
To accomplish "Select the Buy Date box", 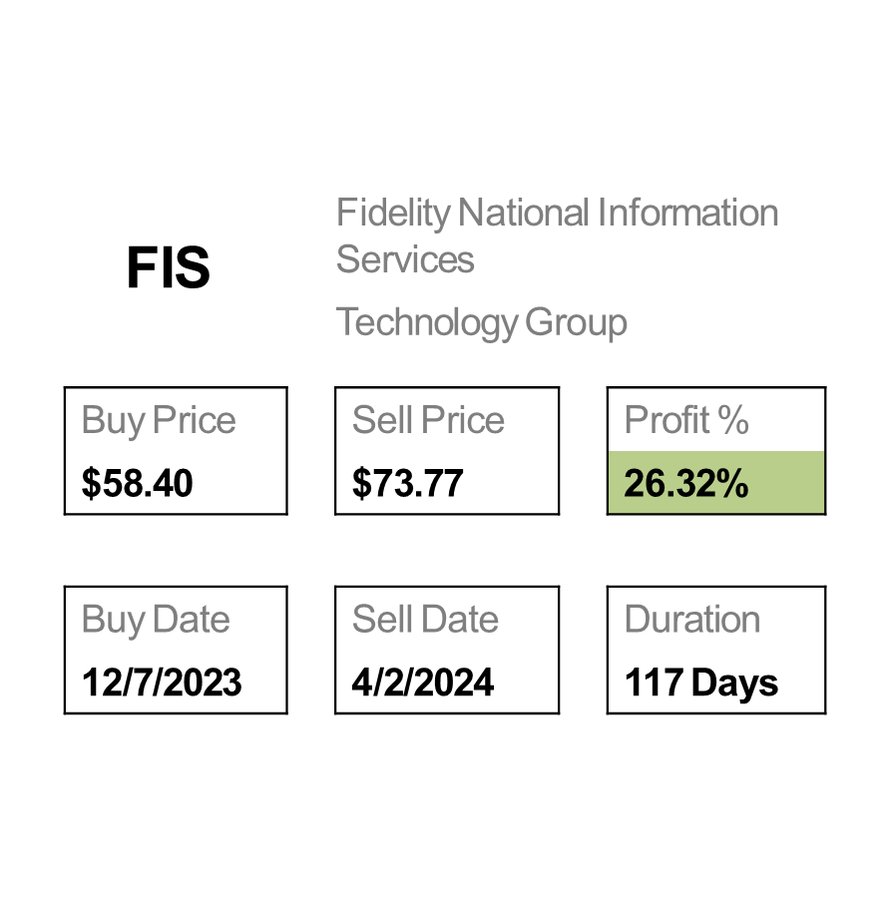I will pyautogui.click(x=175, y=650).
